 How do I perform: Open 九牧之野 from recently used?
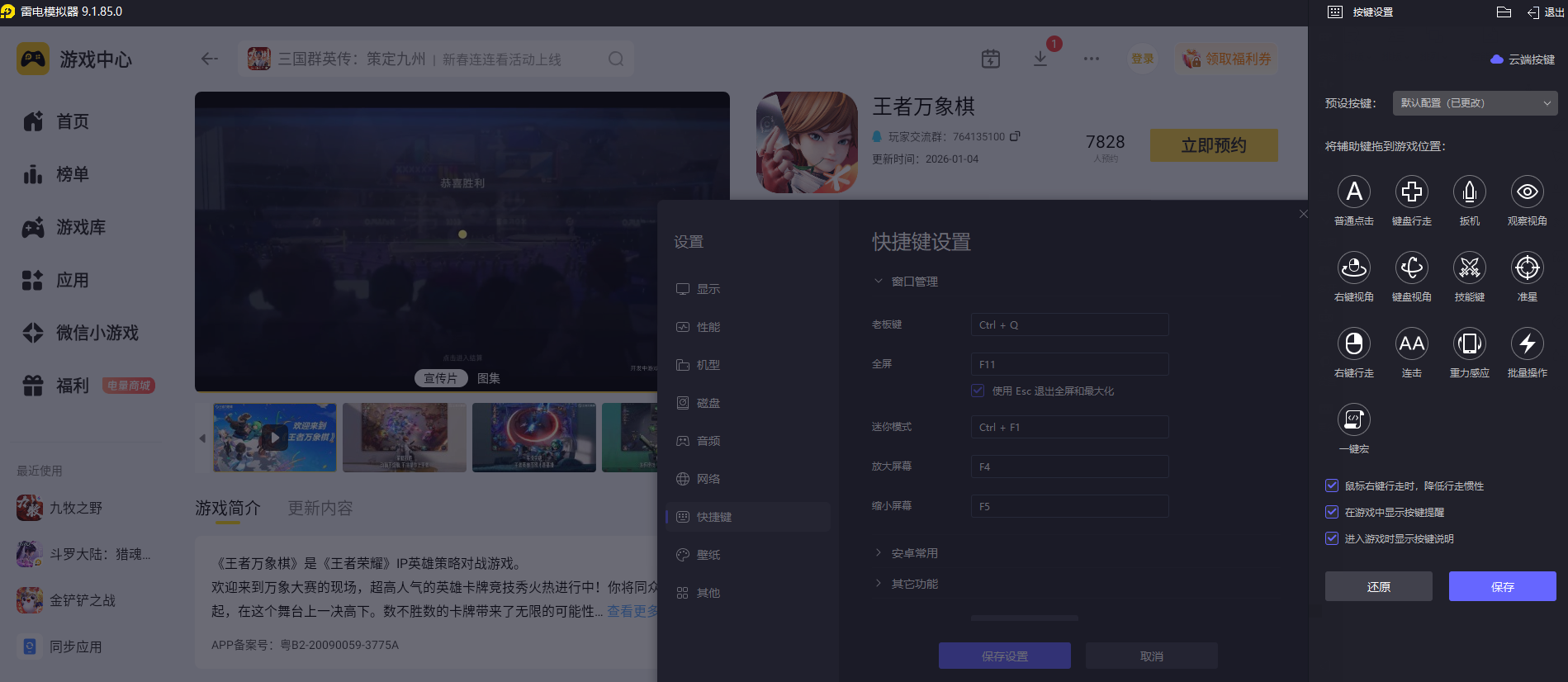(59, 508)
